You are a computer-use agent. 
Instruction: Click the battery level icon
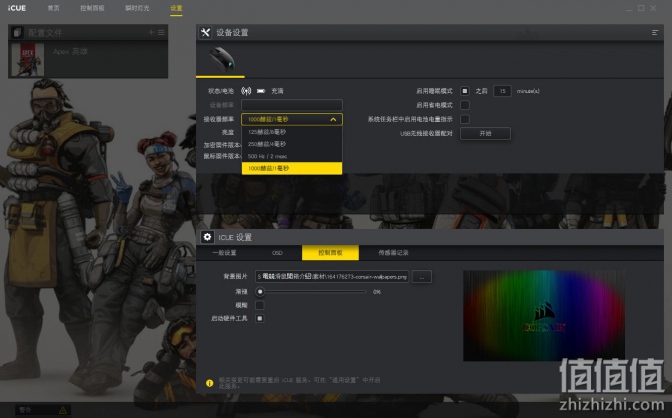[x=261, y=91]
